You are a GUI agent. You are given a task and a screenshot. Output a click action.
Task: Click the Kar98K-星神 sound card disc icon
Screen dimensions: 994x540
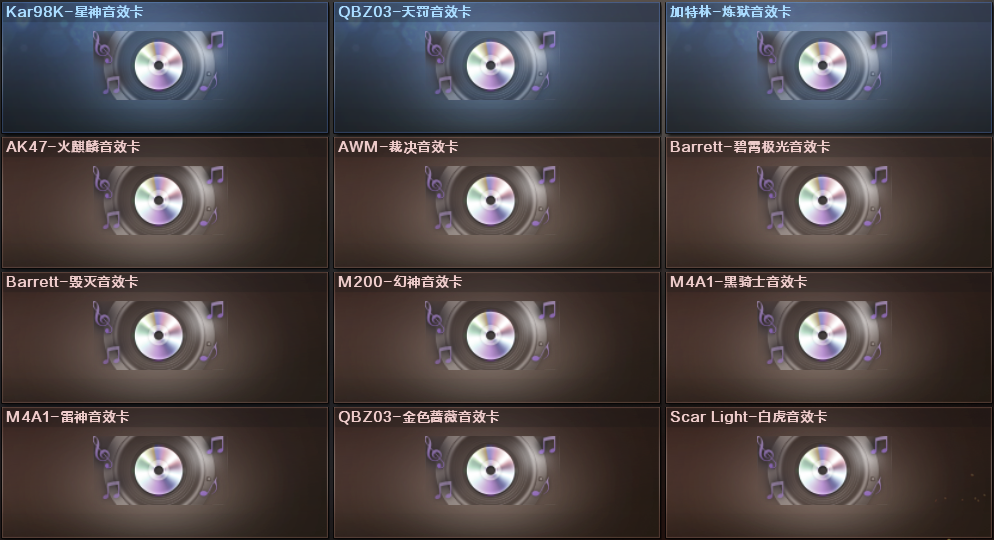(158, 65)
